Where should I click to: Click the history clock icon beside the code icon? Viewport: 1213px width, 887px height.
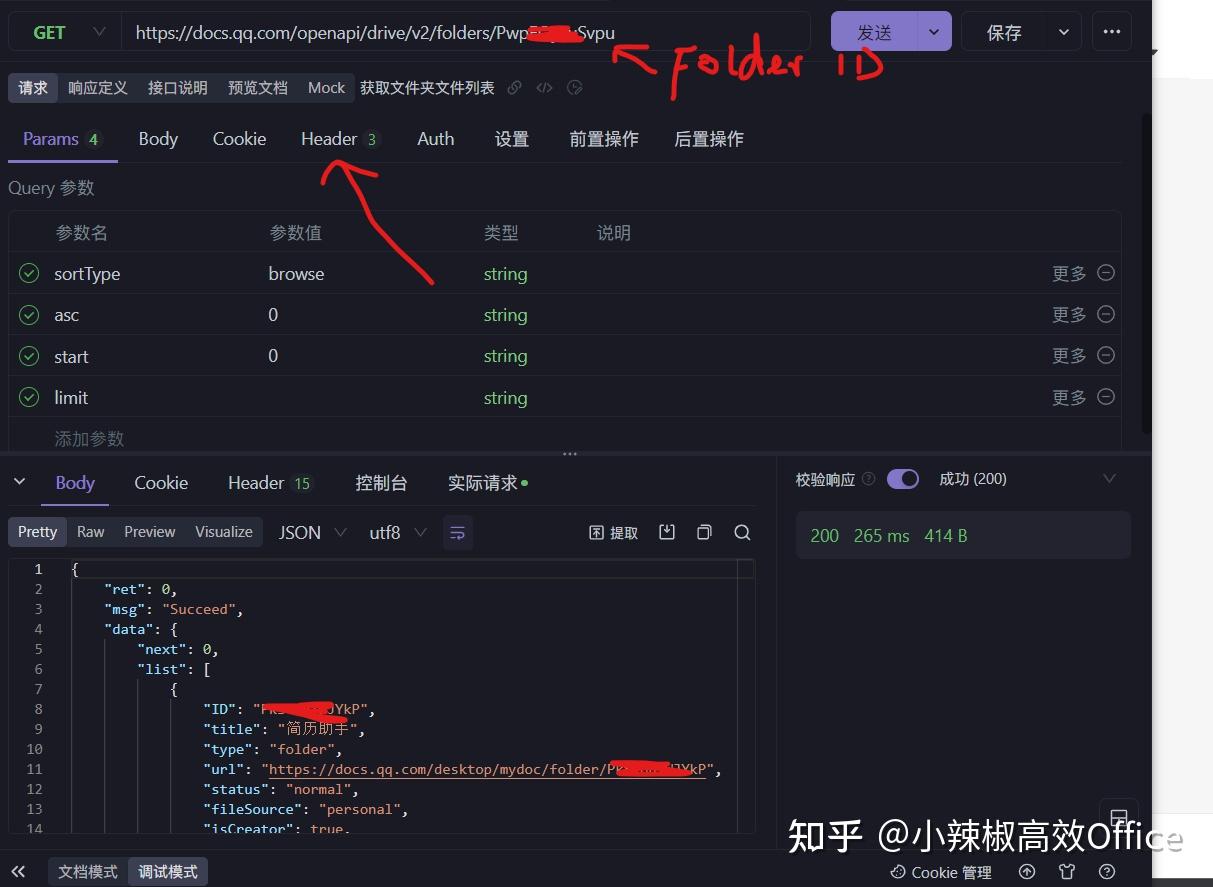[x=575, y=88]
